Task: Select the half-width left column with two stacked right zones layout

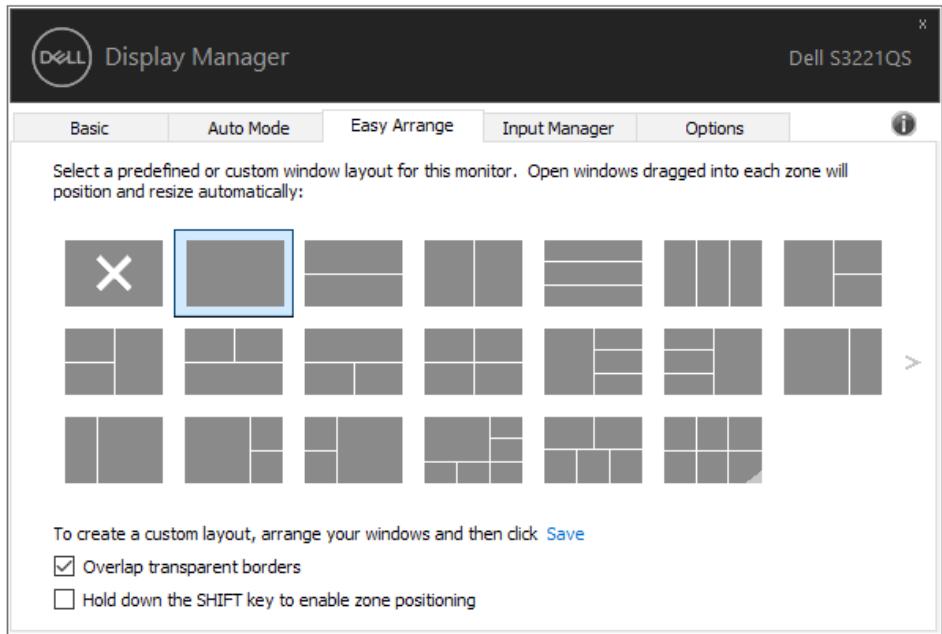Action: pyautogui.click(x=833, y=273)
